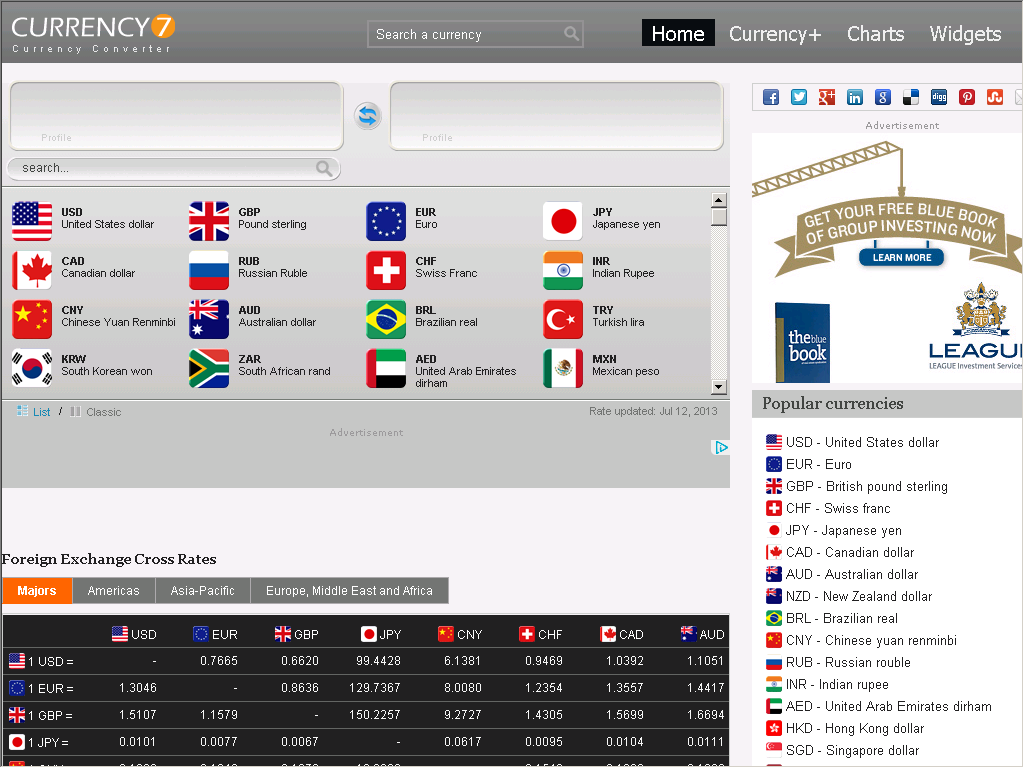The image size is (1024, 768).
Task: Click the Learn More button in the ad
Action: (x=902, y=257)
